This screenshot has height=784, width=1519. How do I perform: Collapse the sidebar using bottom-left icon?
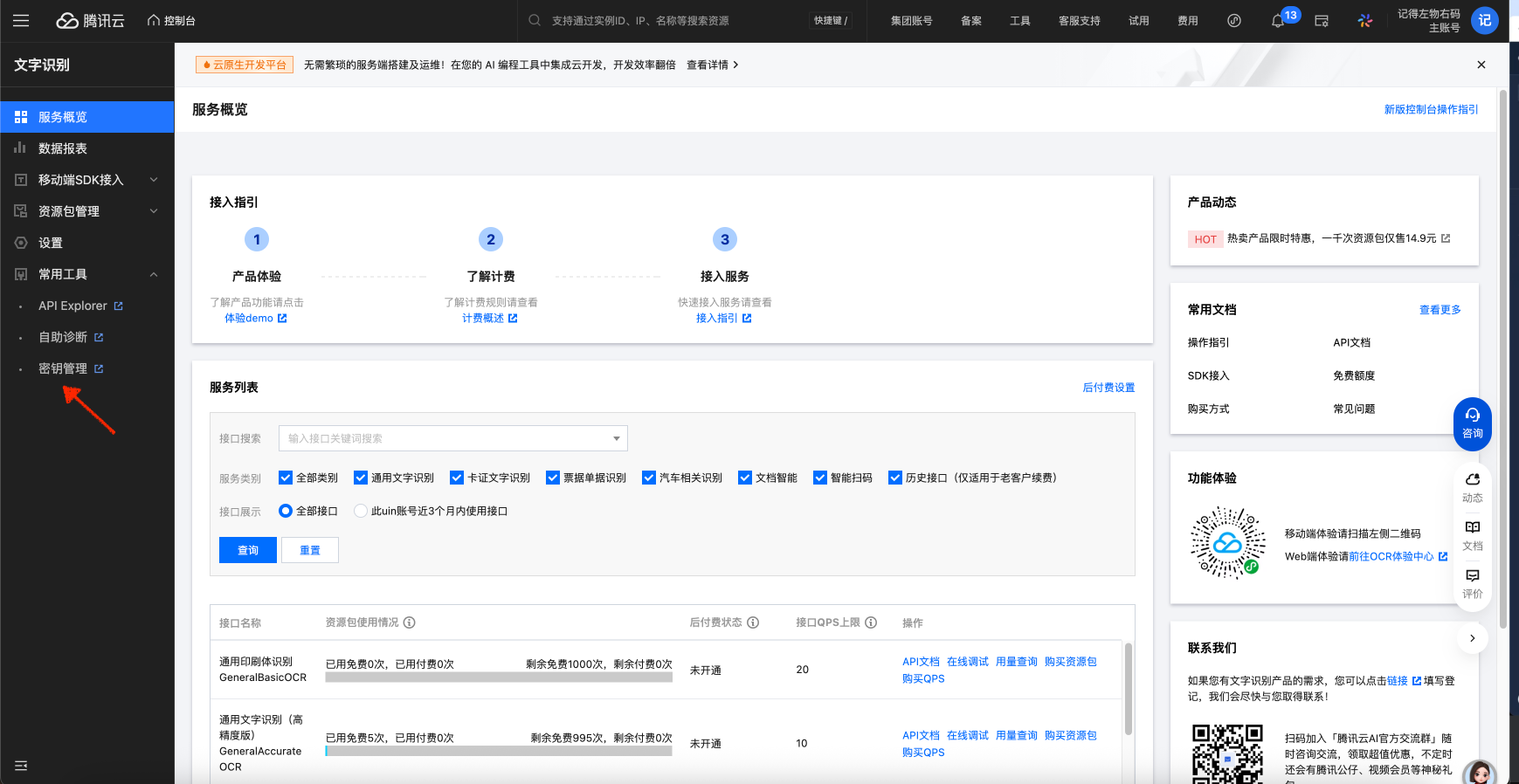click(x=21, y=766)
